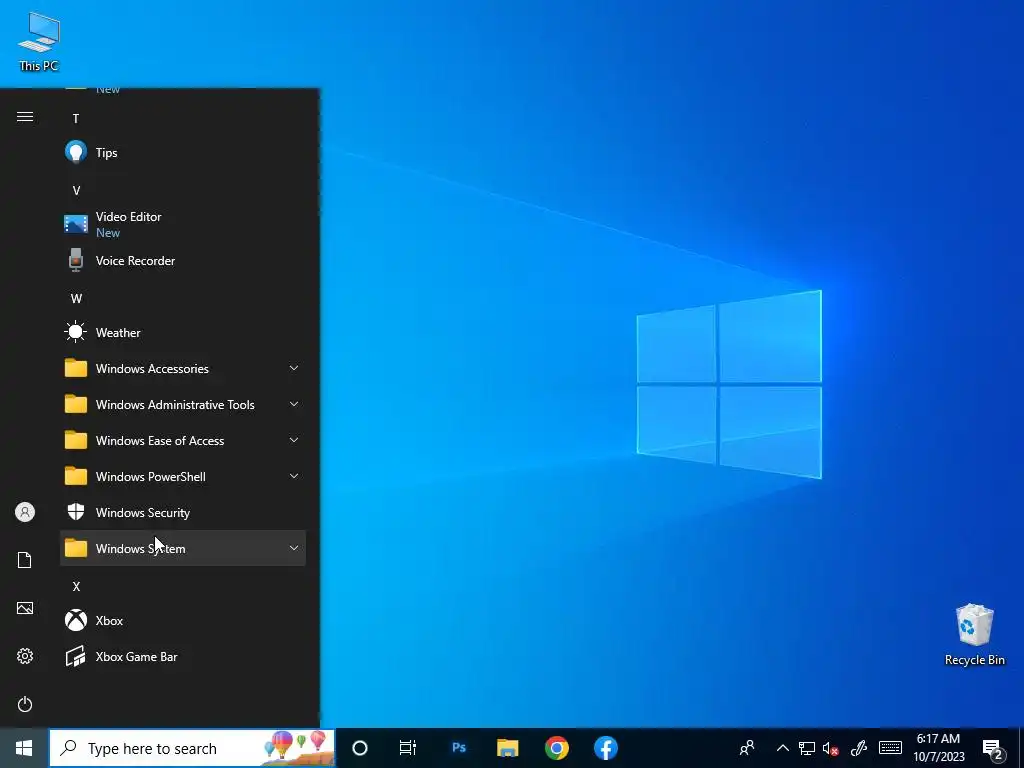Screen dimensions: 1024x768
Task: Expand the Windows Accessories folder
Action: click(183, 368)
